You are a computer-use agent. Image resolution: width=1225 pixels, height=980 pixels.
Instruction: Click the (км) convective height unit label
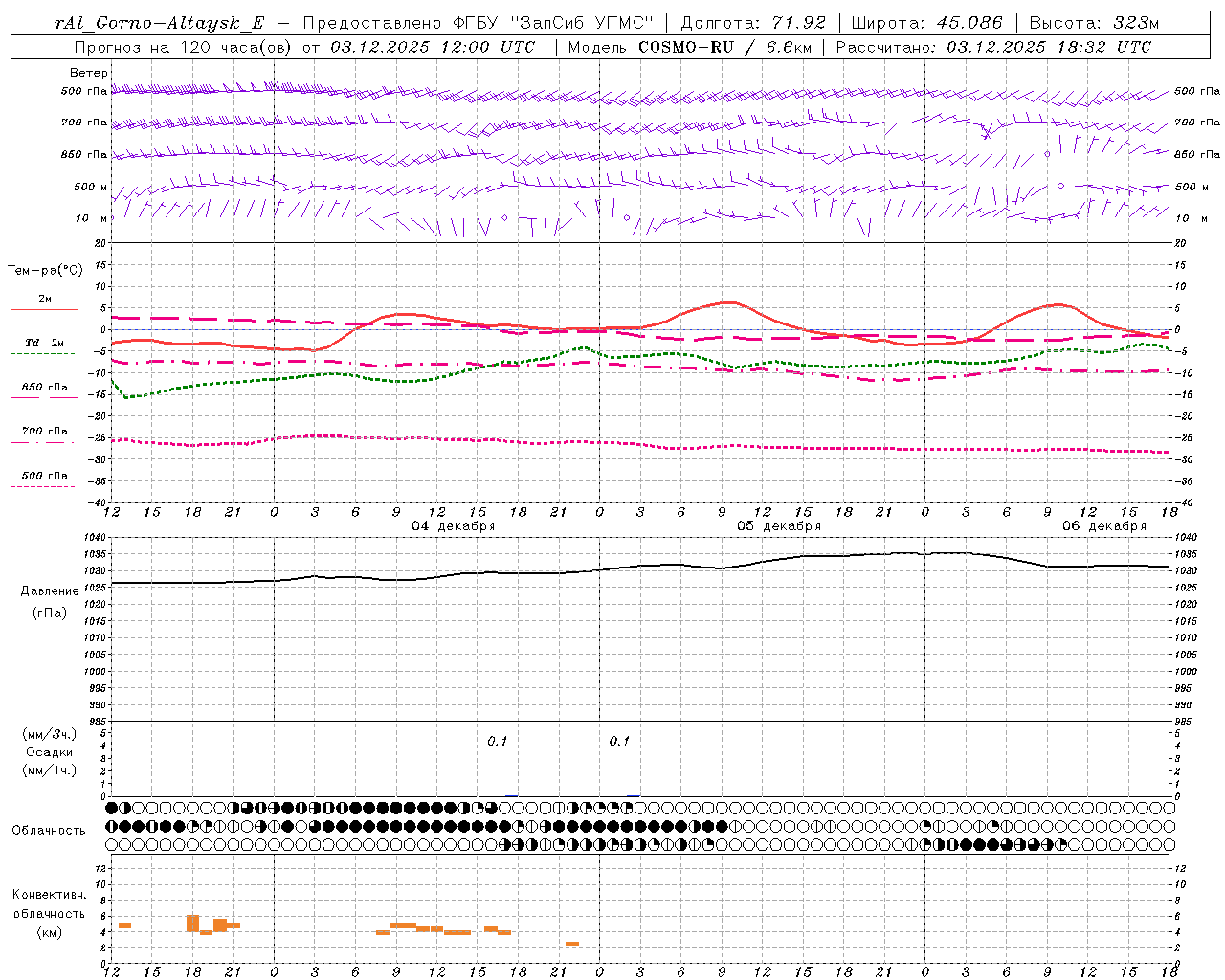(49, 932)
